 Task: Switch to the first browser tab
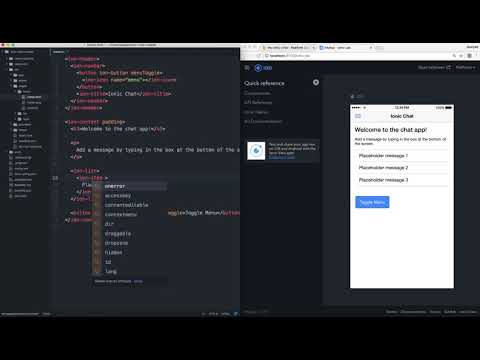point(289,48)
